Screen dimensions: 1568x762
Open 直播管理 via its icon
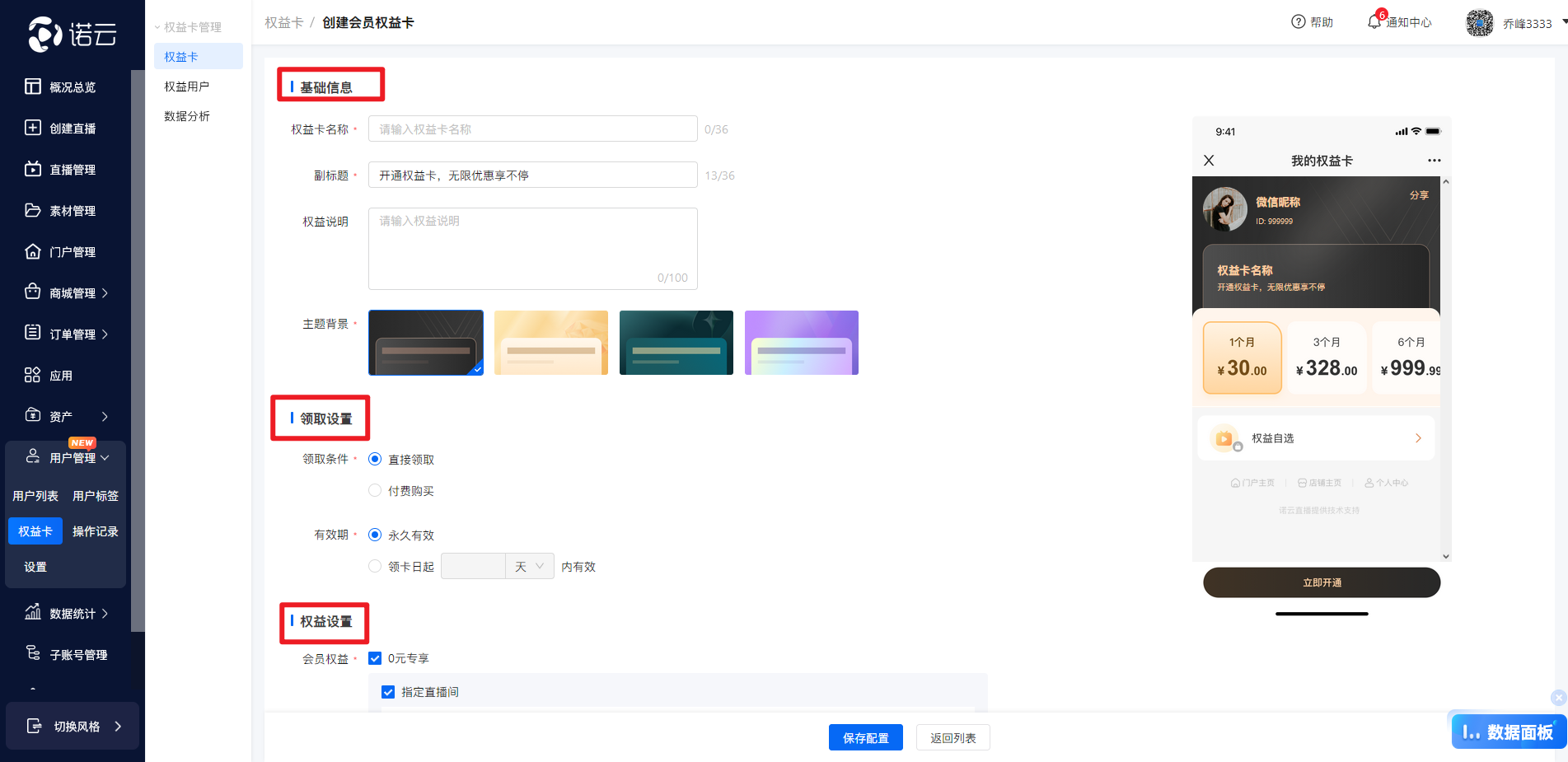pyautogui.click(x=33, y=169)
